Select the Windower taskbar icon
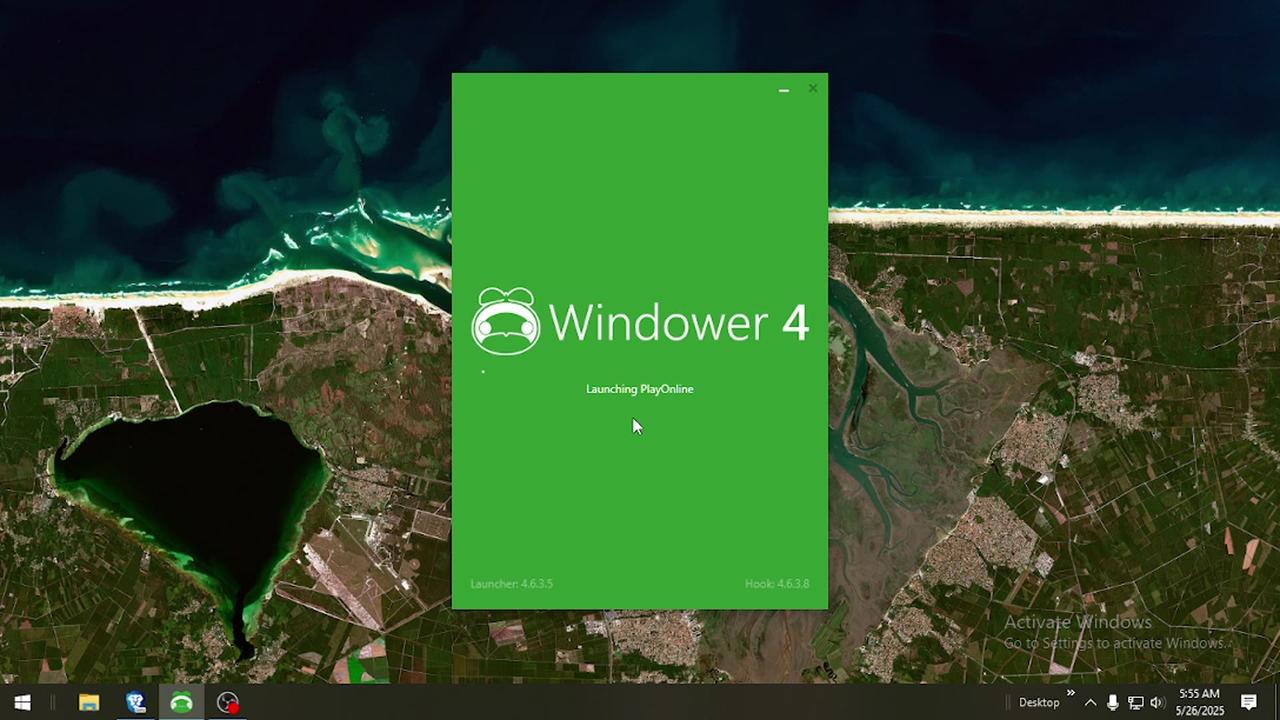1280x720 pixels. point(181,702)
